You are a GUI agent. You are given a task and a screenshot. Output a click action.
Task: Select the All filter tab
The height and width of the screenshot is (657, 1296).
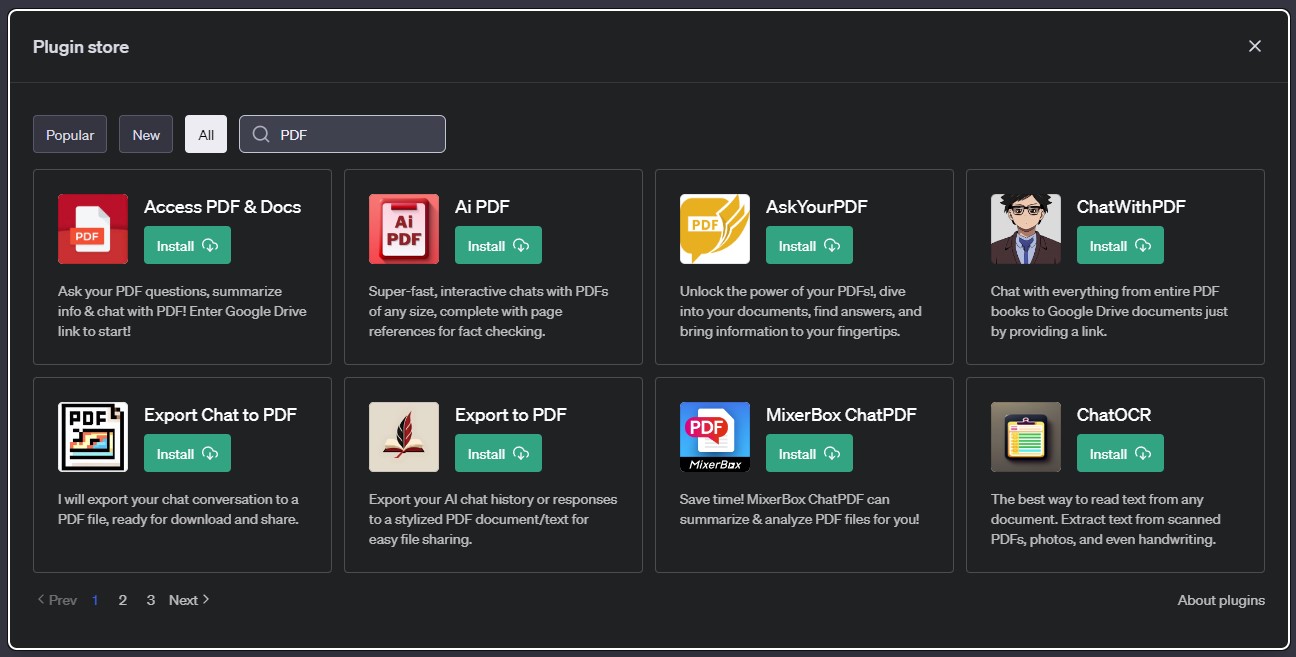point(206,135)
